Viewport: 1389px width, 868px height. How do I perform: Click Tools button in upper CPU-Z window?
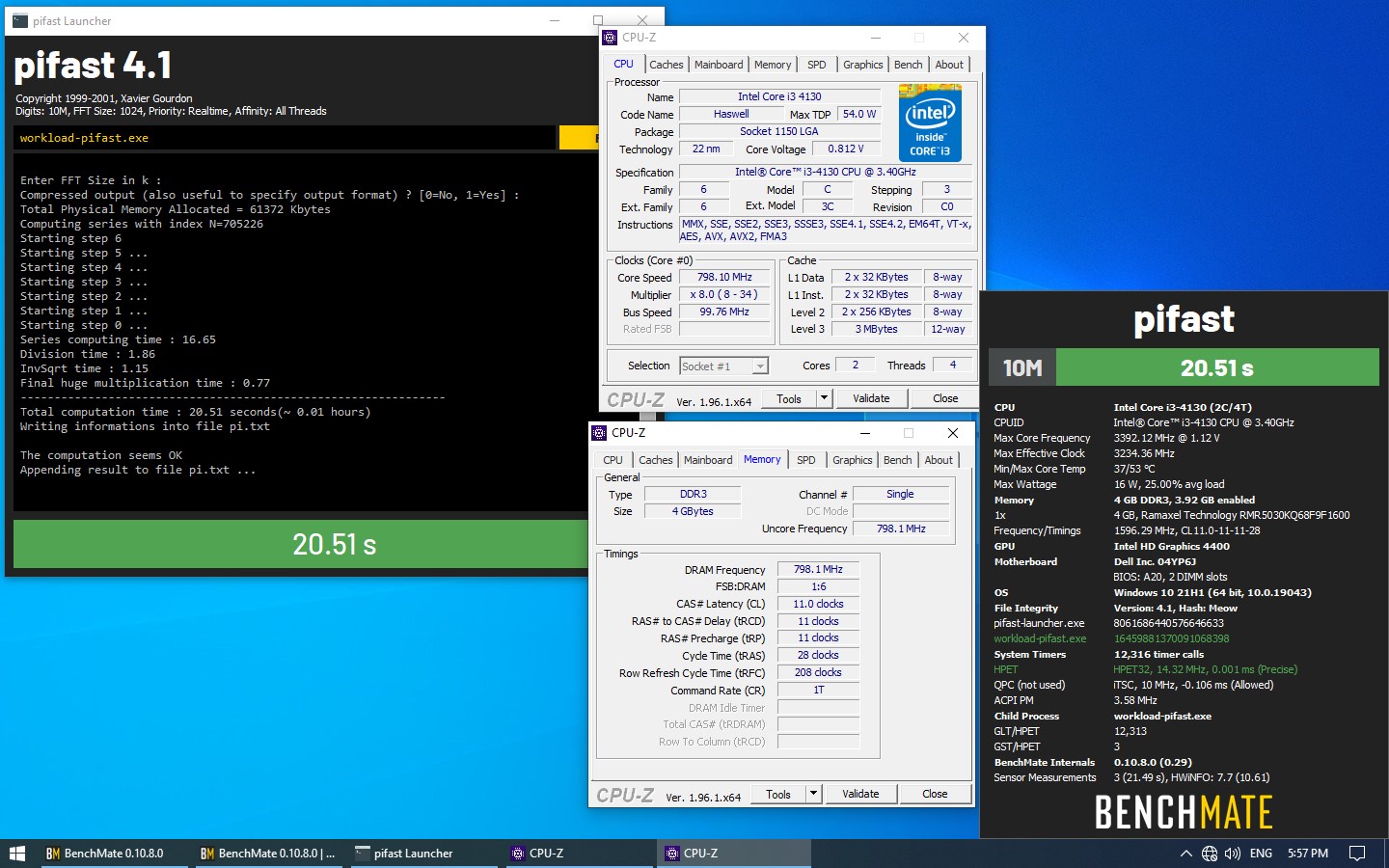(x=789, y=398)
